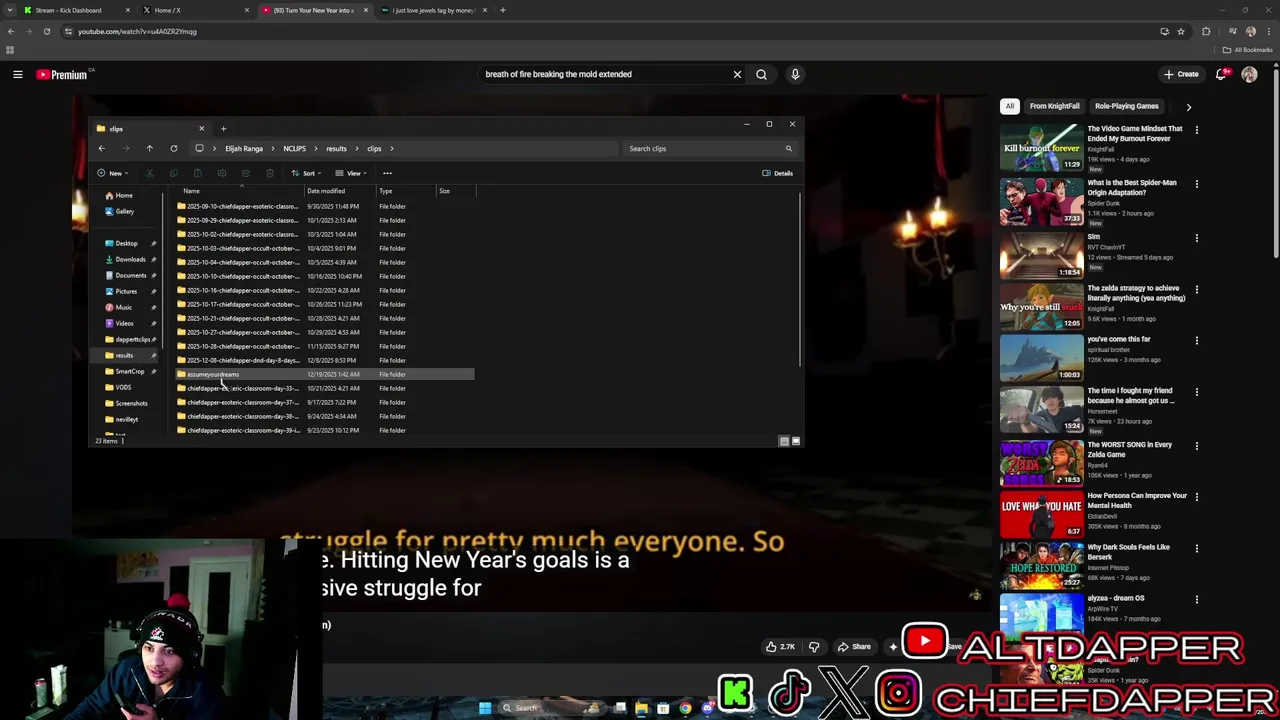Click the YouTube Premium logo
The image size is (1280, 720).
tap(62, 74)
